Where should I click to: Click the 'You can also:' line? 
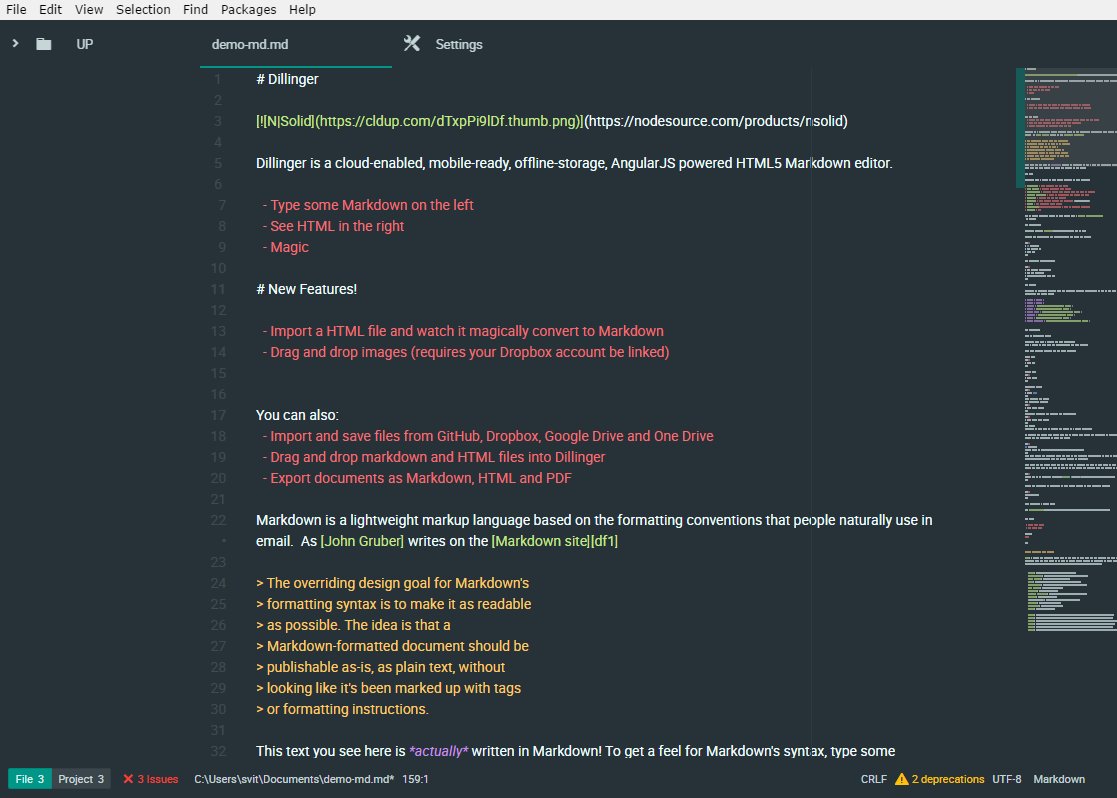(297, 415)
